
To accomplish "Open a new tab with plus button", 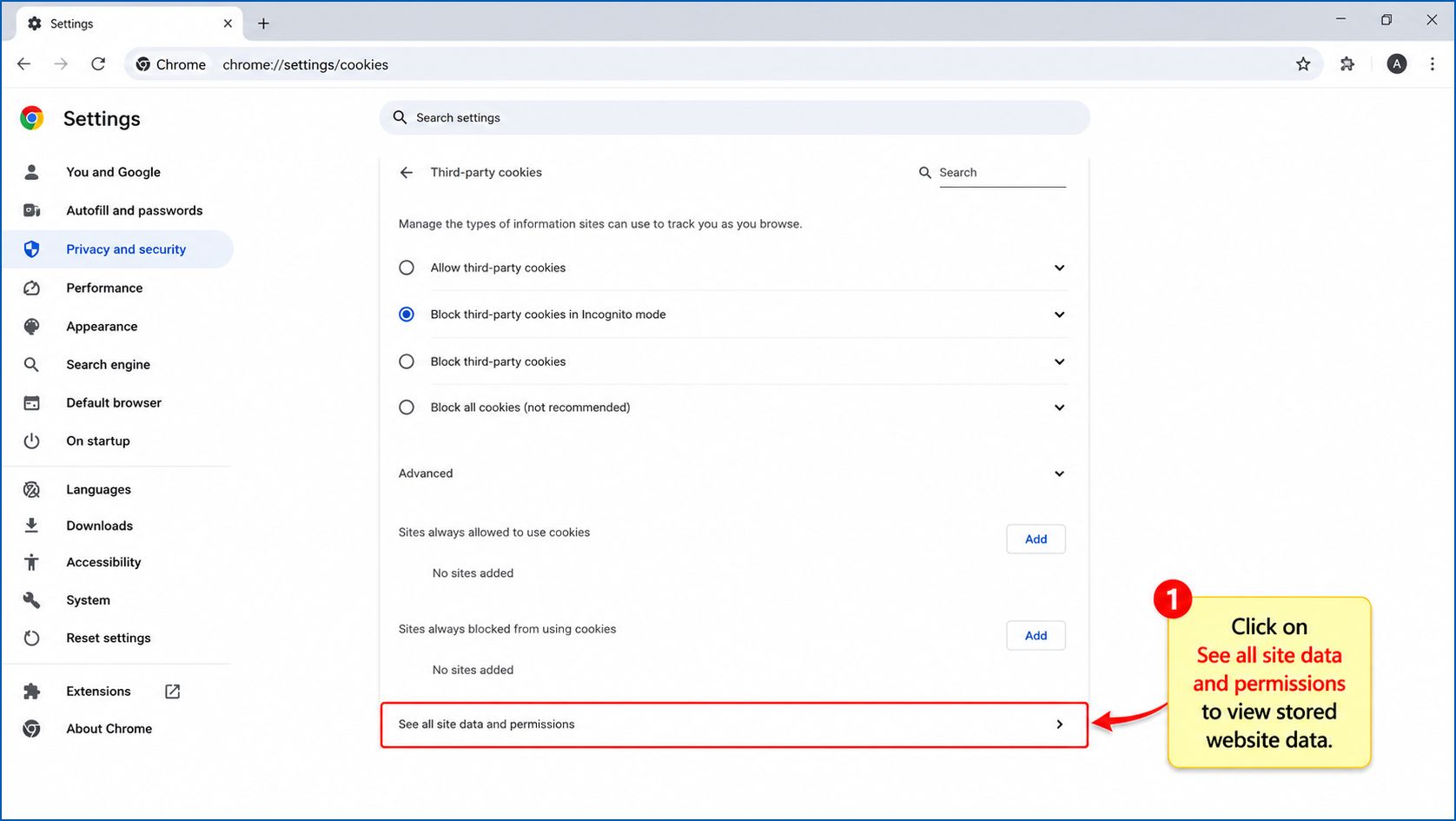I will pyautogui.click(x=263, y=23).
